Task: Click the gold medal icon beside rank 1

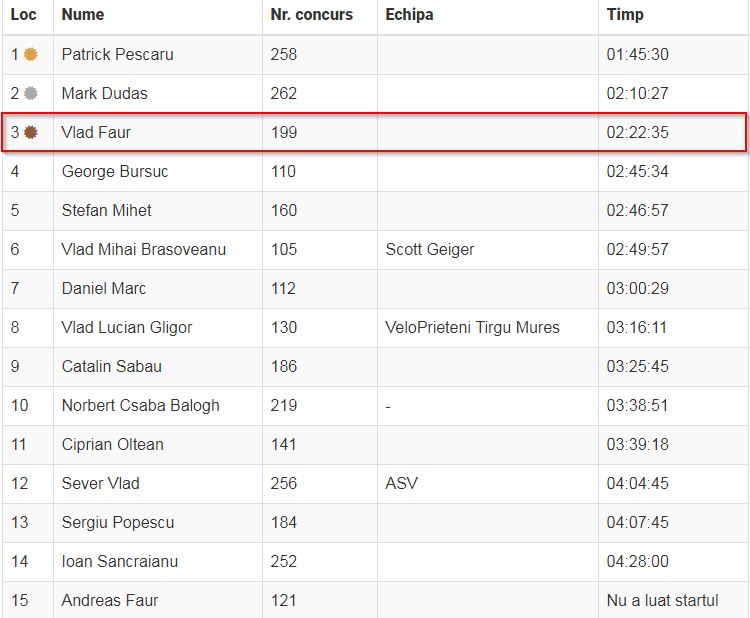Action: (x=31, y=55)
